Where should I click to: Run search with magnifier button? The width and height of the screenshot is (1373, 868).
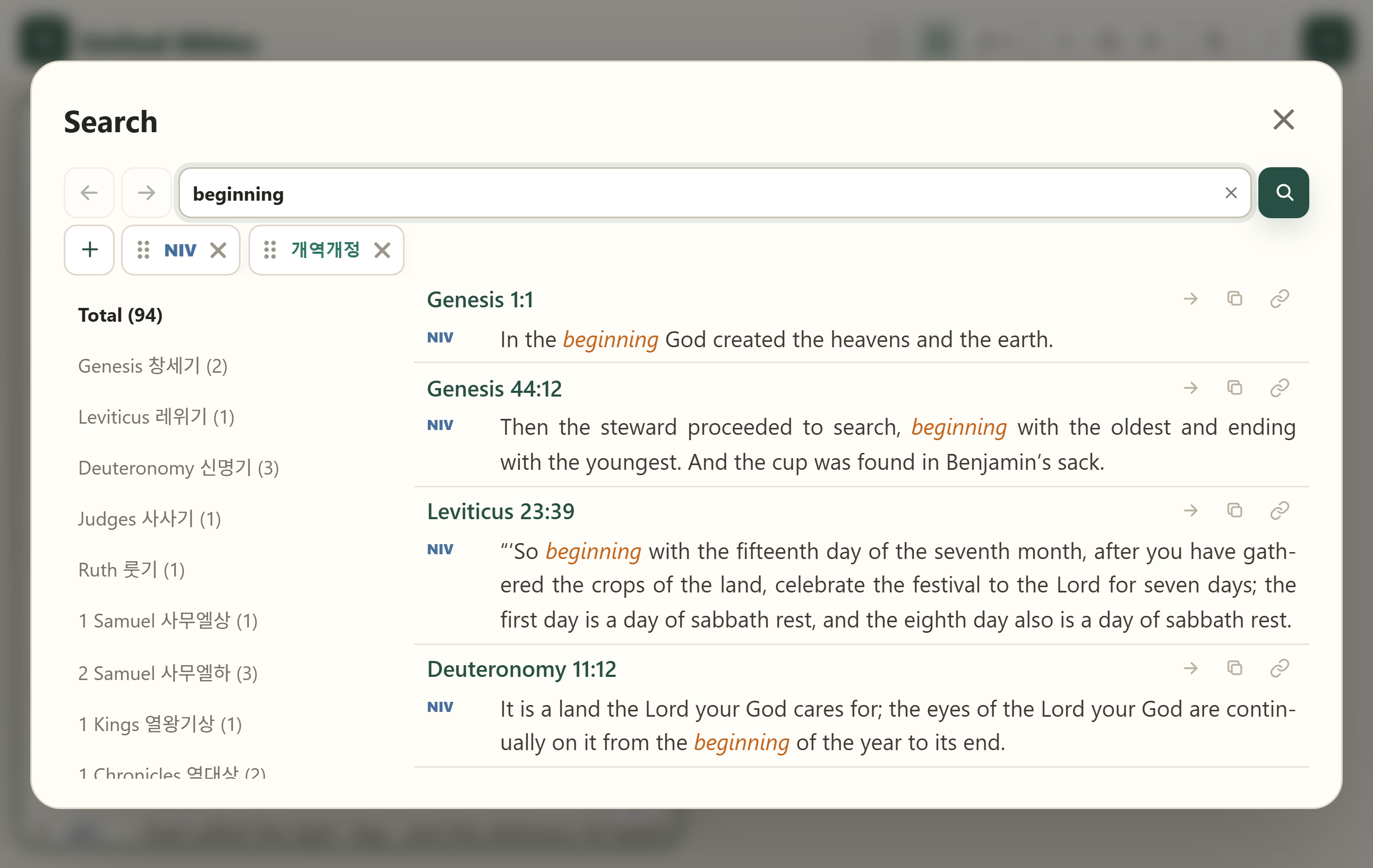coord(1283,193)
